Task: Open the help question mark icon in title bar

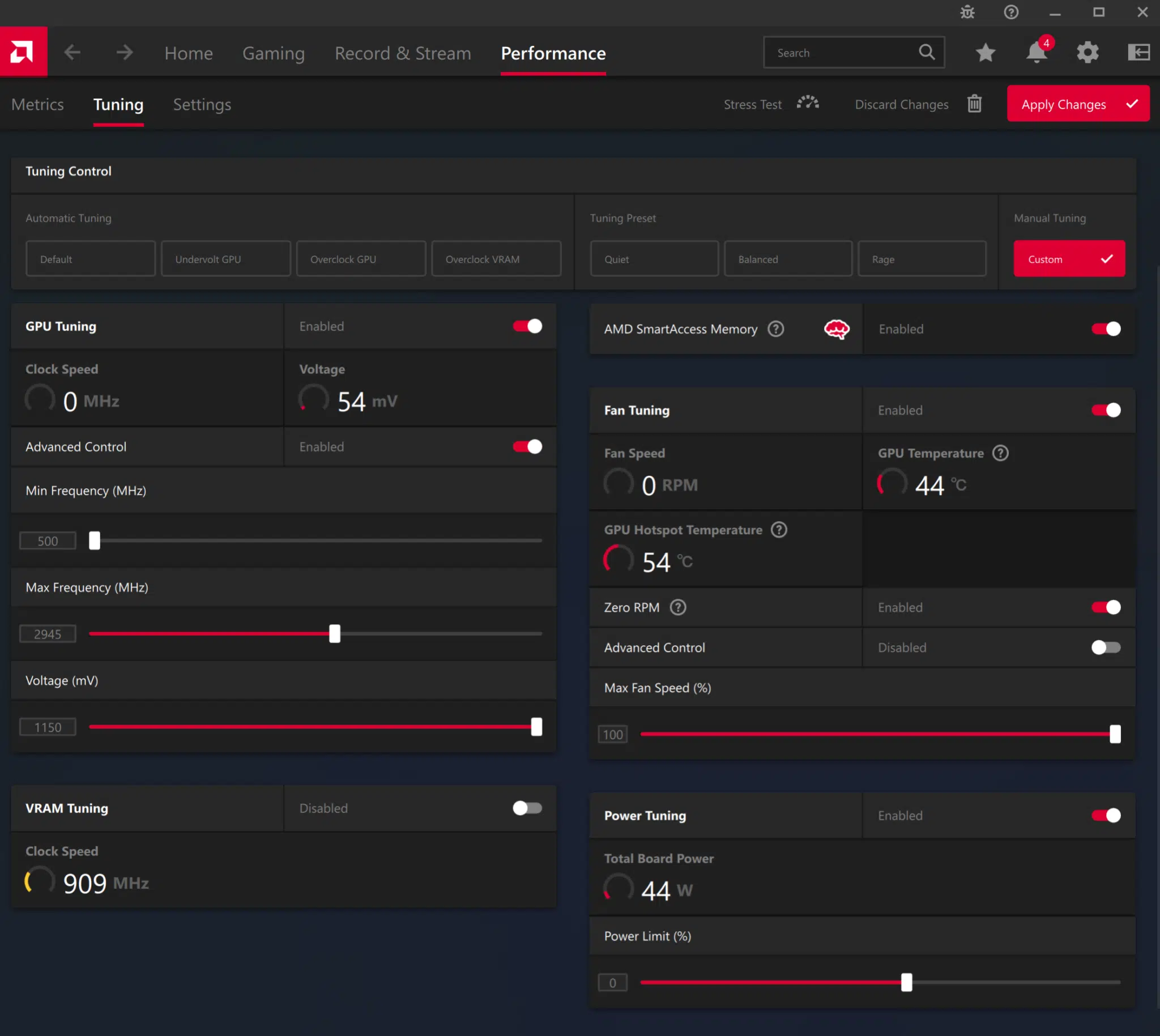Action: (x=1011, y=12)
